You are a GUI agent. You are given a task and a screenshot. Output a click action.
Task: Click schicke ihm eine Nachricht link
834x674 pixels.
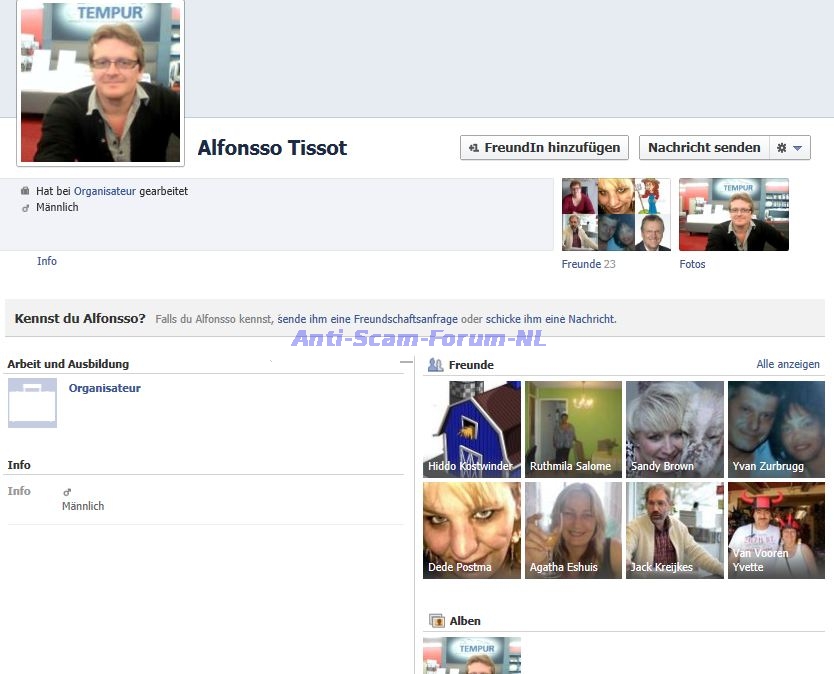pos(550,319)
